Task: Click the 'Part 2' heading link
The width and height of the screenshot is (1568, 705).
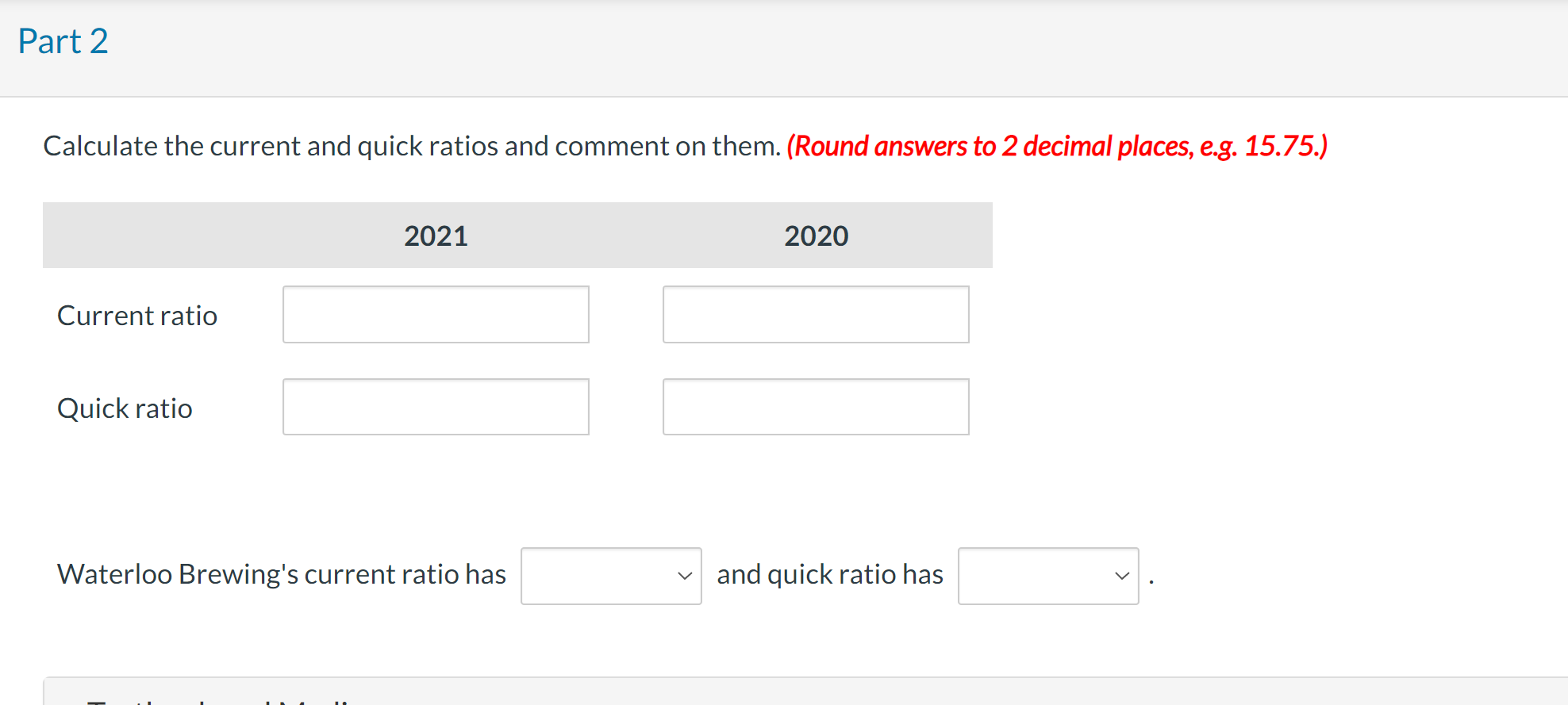Action: [x=63, y=40]
